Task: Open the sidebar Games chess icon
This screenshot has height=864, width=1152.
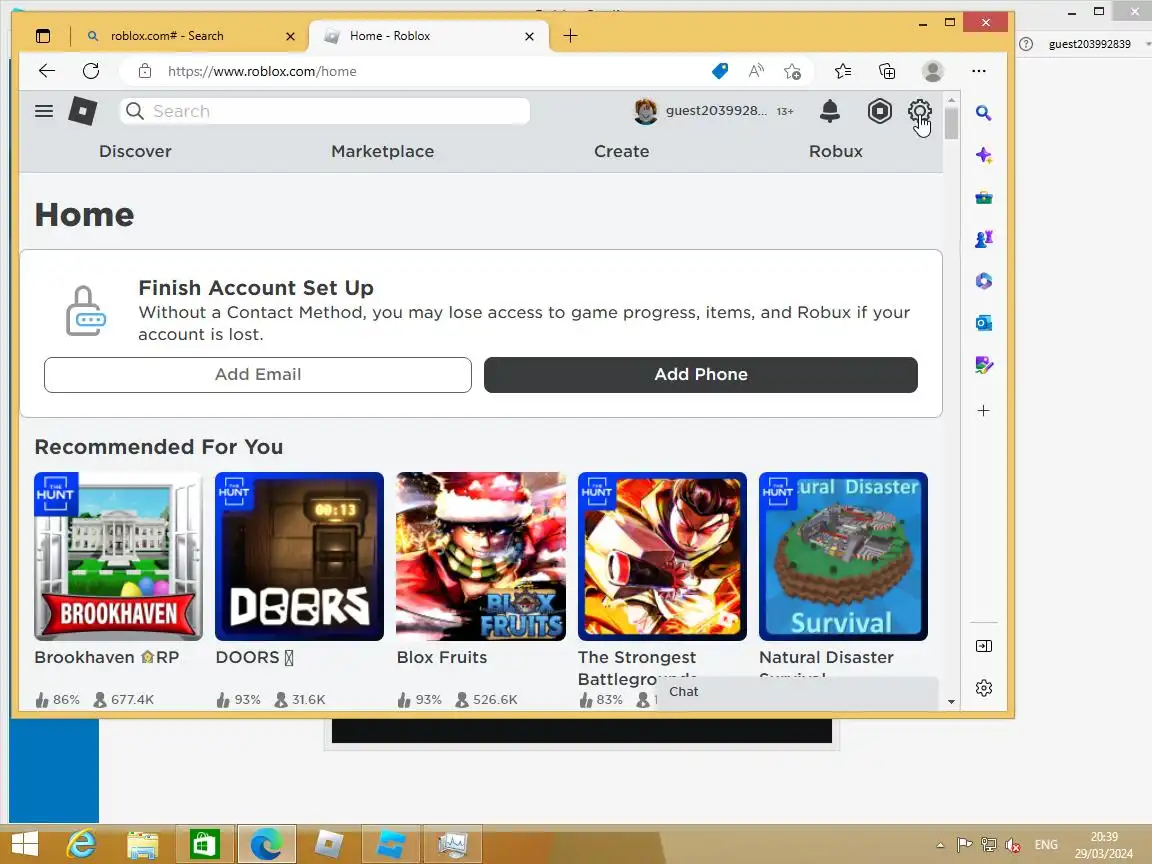Action: coord(984,239)
